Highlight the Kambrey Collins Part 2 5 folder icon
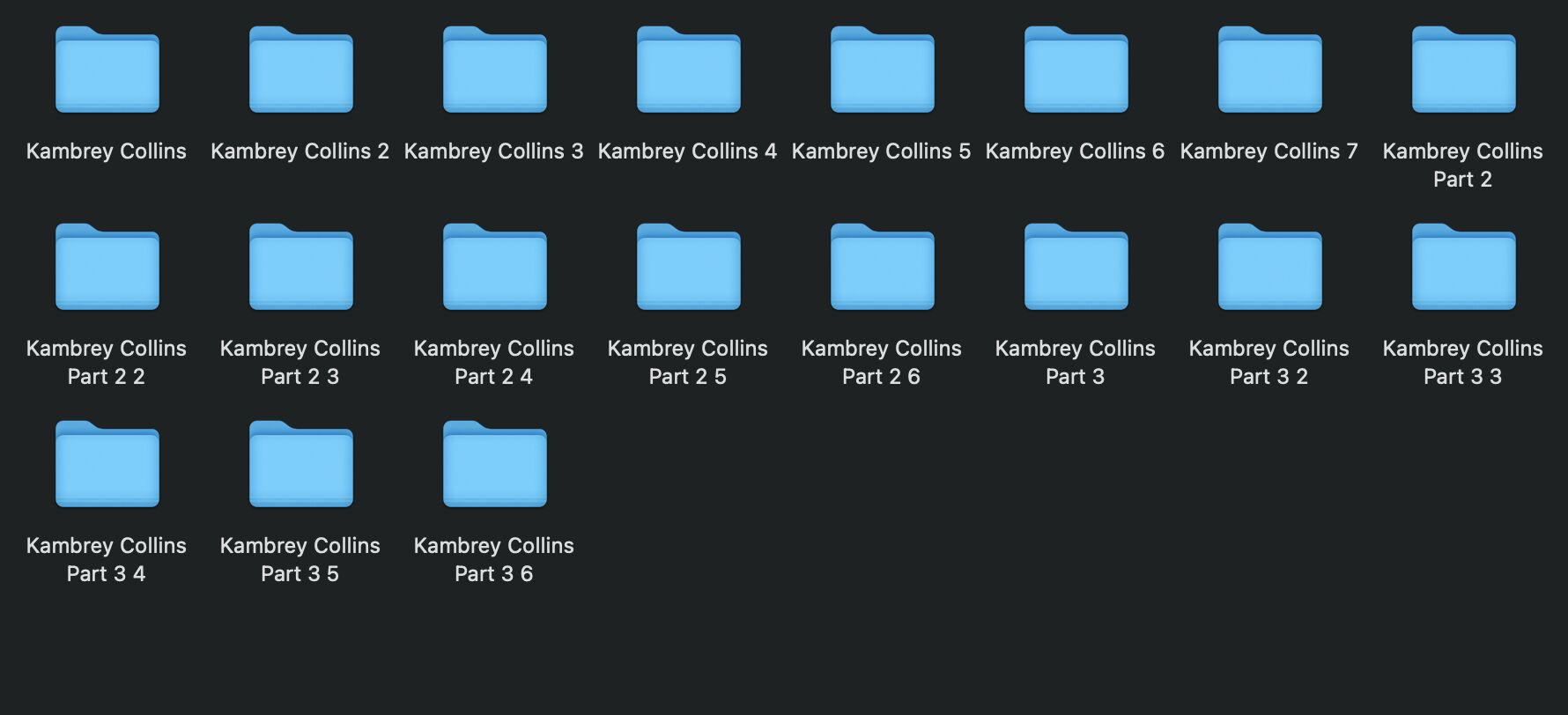 click(688, 267)
